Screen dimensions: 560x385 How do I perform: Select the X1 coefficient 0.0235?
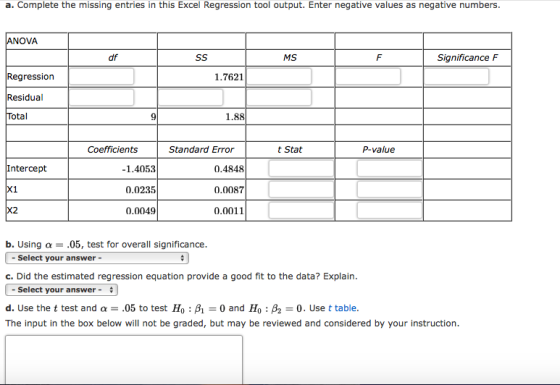(x=141, y=190)
